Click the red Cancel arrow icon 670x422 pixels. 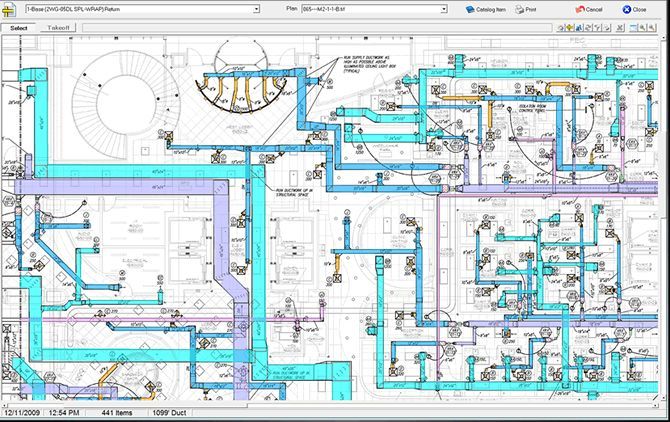pos(580,9)
